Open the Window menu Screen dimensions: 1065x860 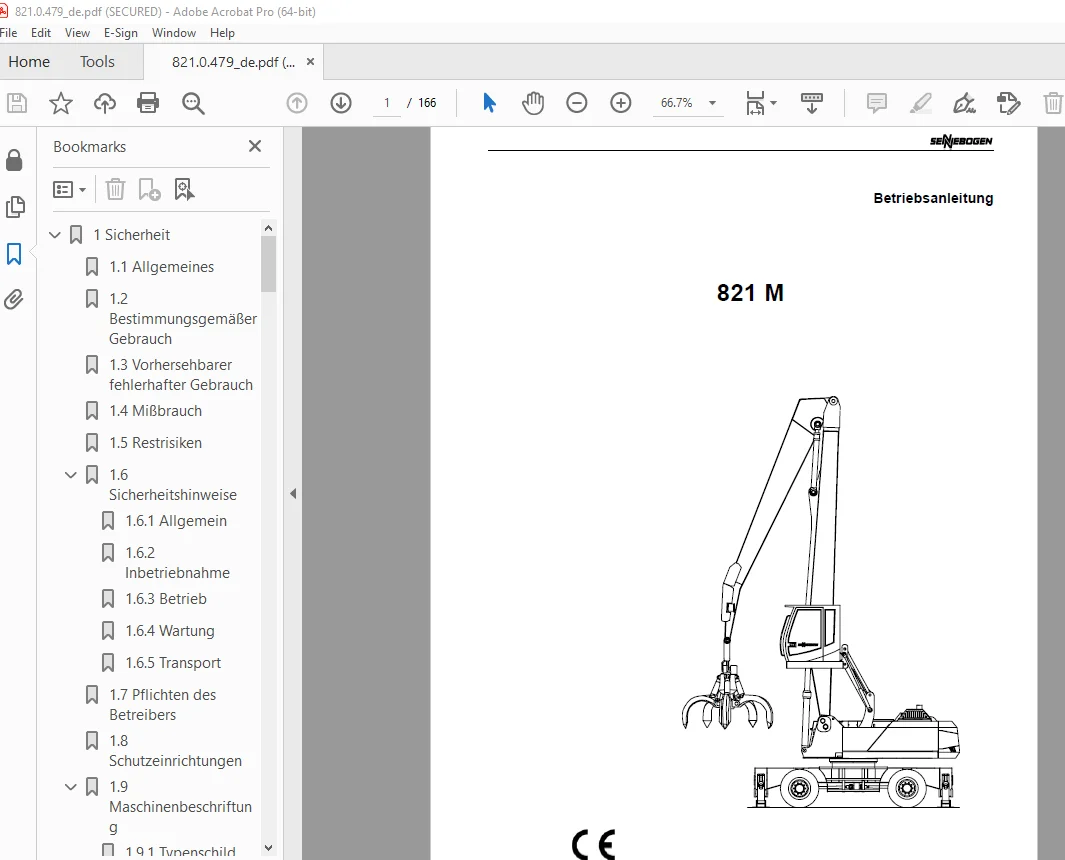(x=174, y=33)
